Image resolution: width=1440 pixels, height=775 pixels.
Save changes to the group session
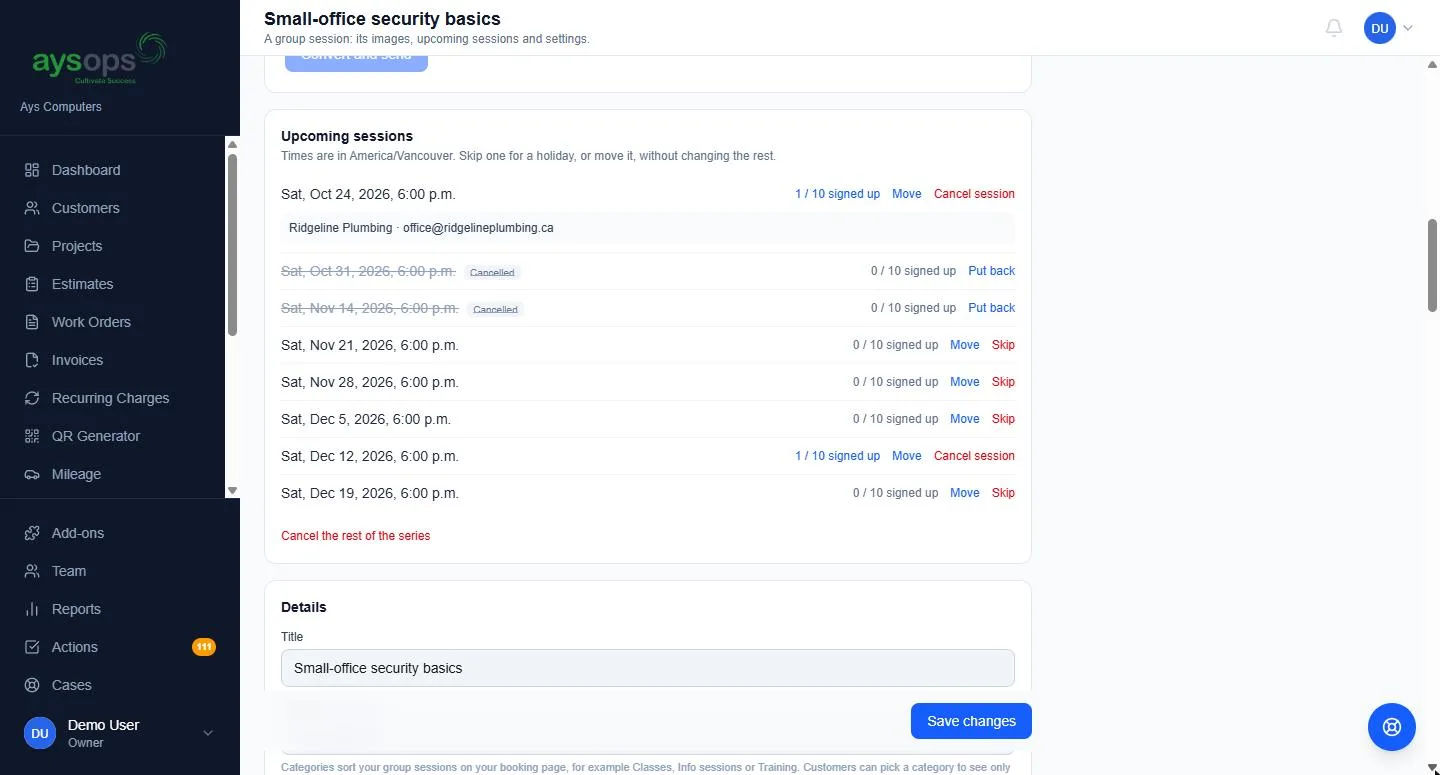pyautogui.click(x=971, y=721)
